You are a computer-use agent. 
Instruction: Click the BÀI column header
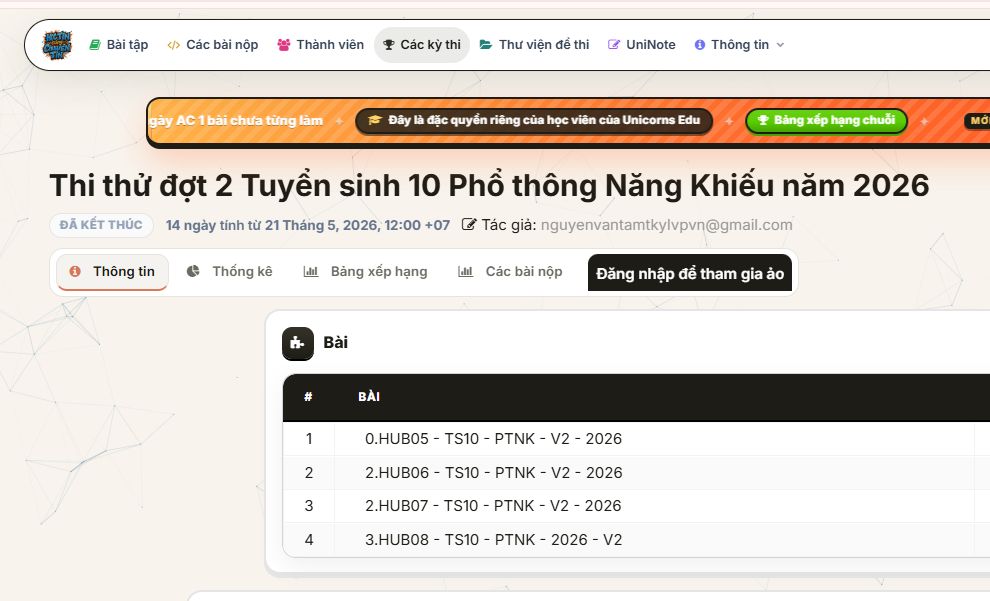click(369, 396)
